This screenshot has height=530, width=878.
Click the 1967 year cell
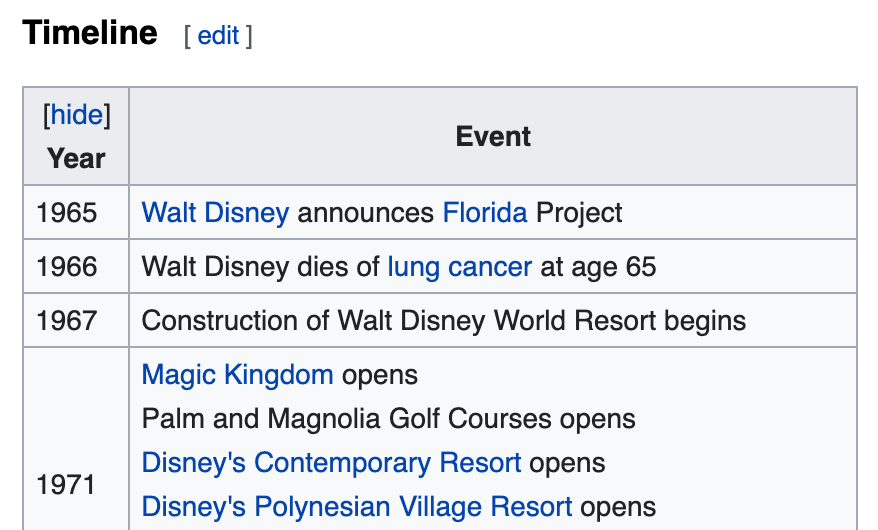click(67, 321)
